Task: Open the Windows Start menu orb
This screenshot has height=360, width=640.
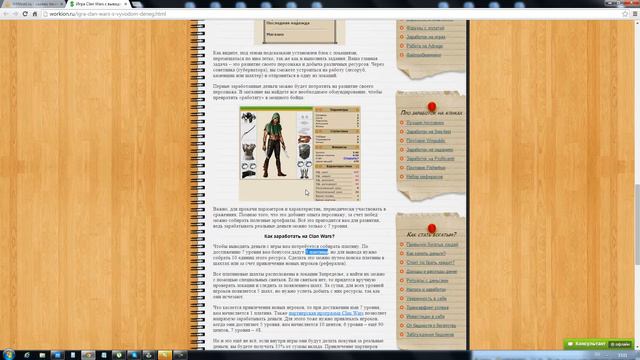Action: click(x=8, y=355)
